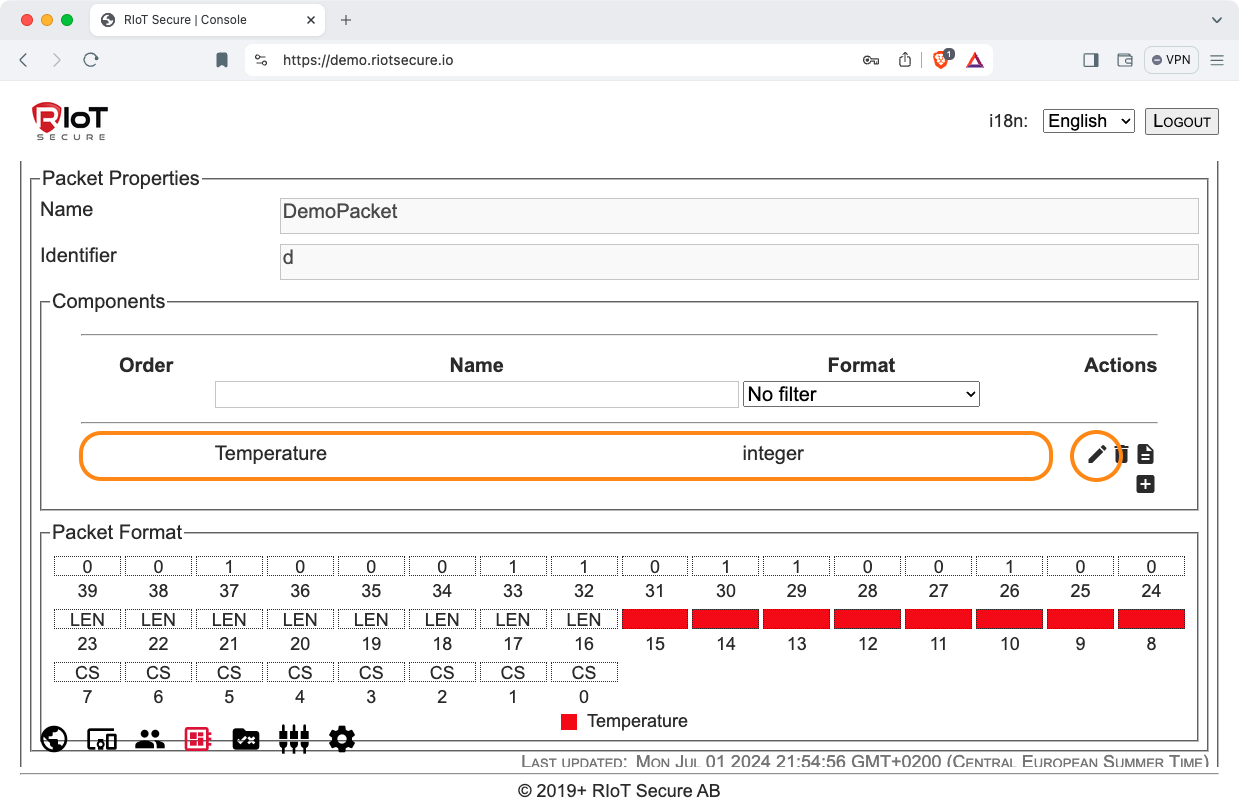The image size is (1239, 802).
Task: Expand the browser tab search chevron
Action: [1217, 20]
